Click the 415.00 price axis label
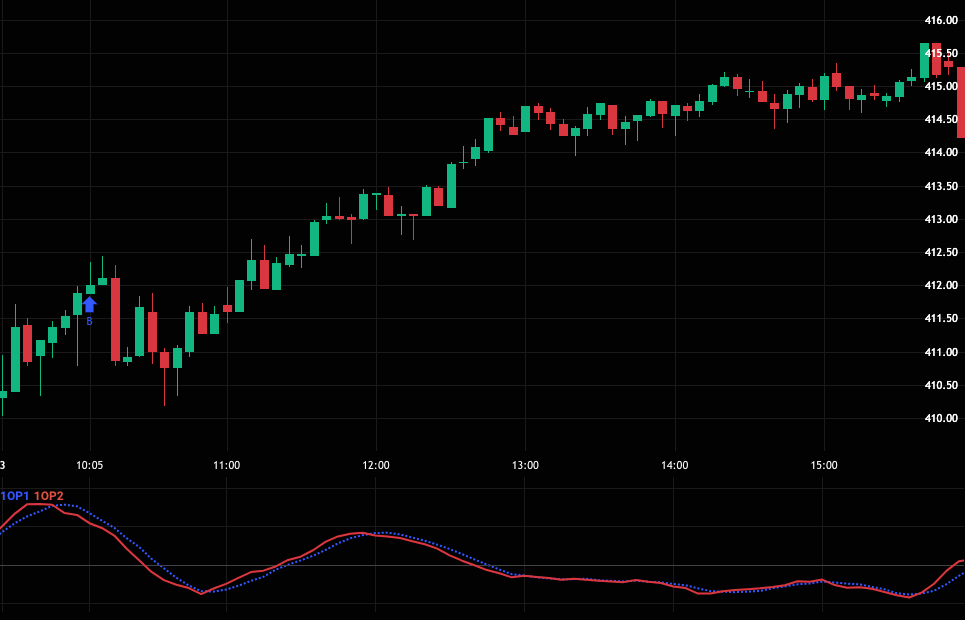This screenshot has width=965, height=620. [941, 86]
